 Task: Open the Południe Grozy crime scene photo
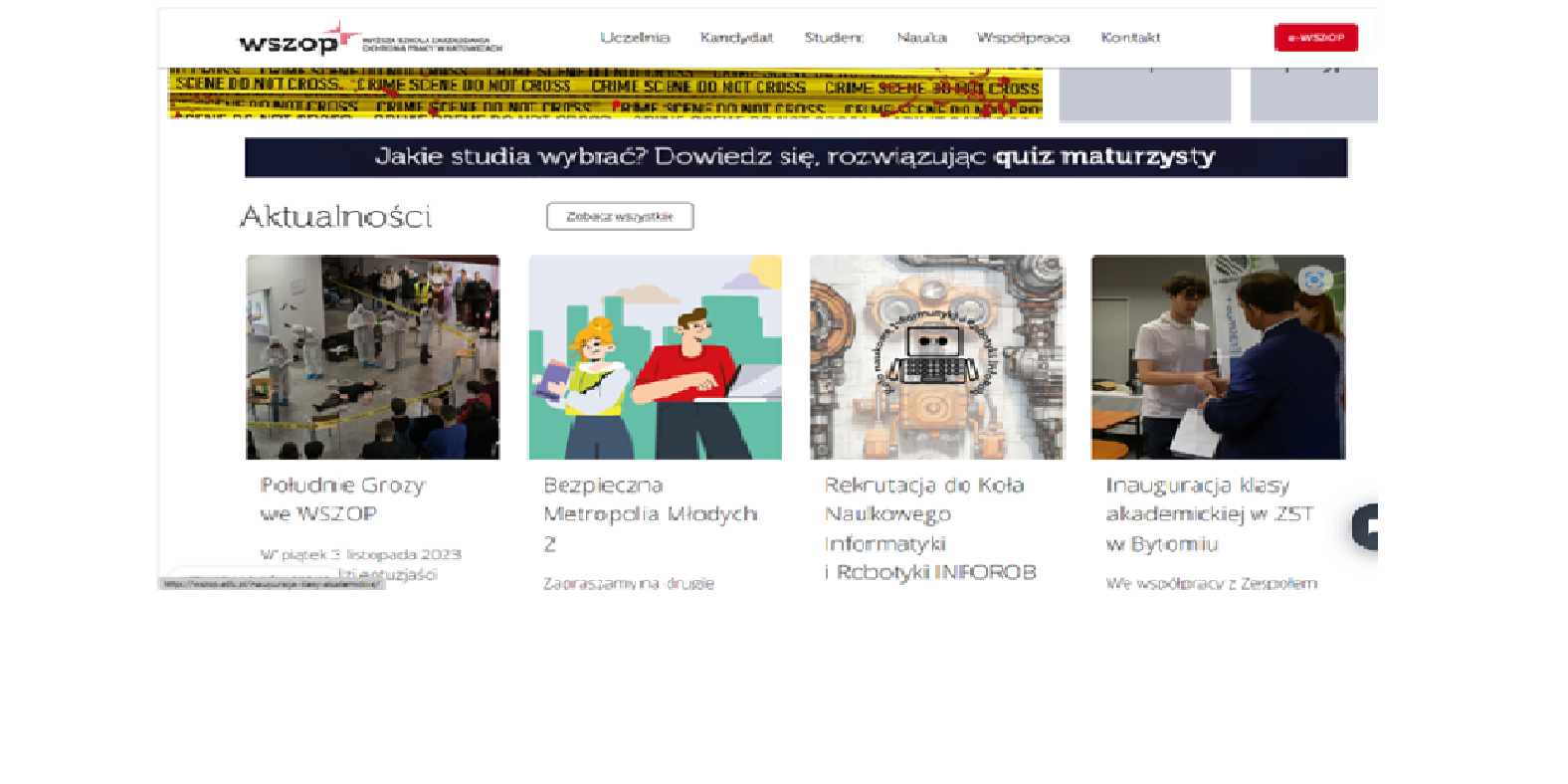click(x=373, y=357)
